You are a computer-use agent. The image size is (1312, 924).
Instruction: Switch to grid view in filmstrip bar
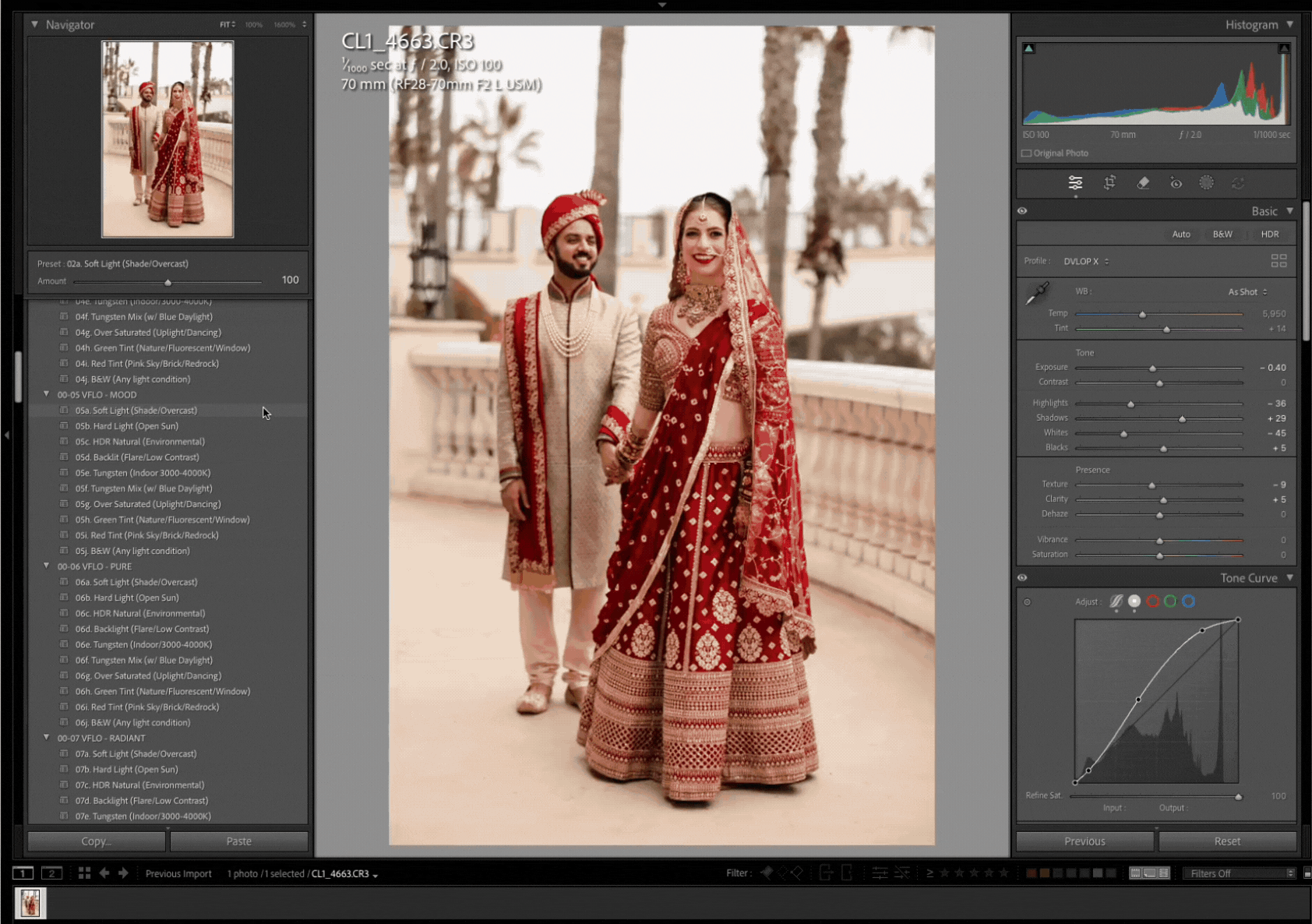click(x=84, y=873)
